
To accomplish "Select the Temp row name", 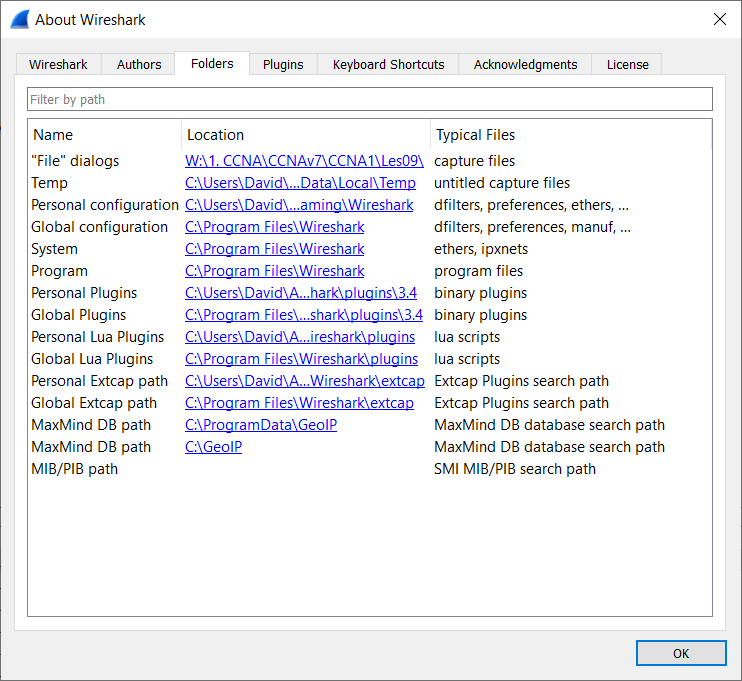I will [x=49, y=183].
